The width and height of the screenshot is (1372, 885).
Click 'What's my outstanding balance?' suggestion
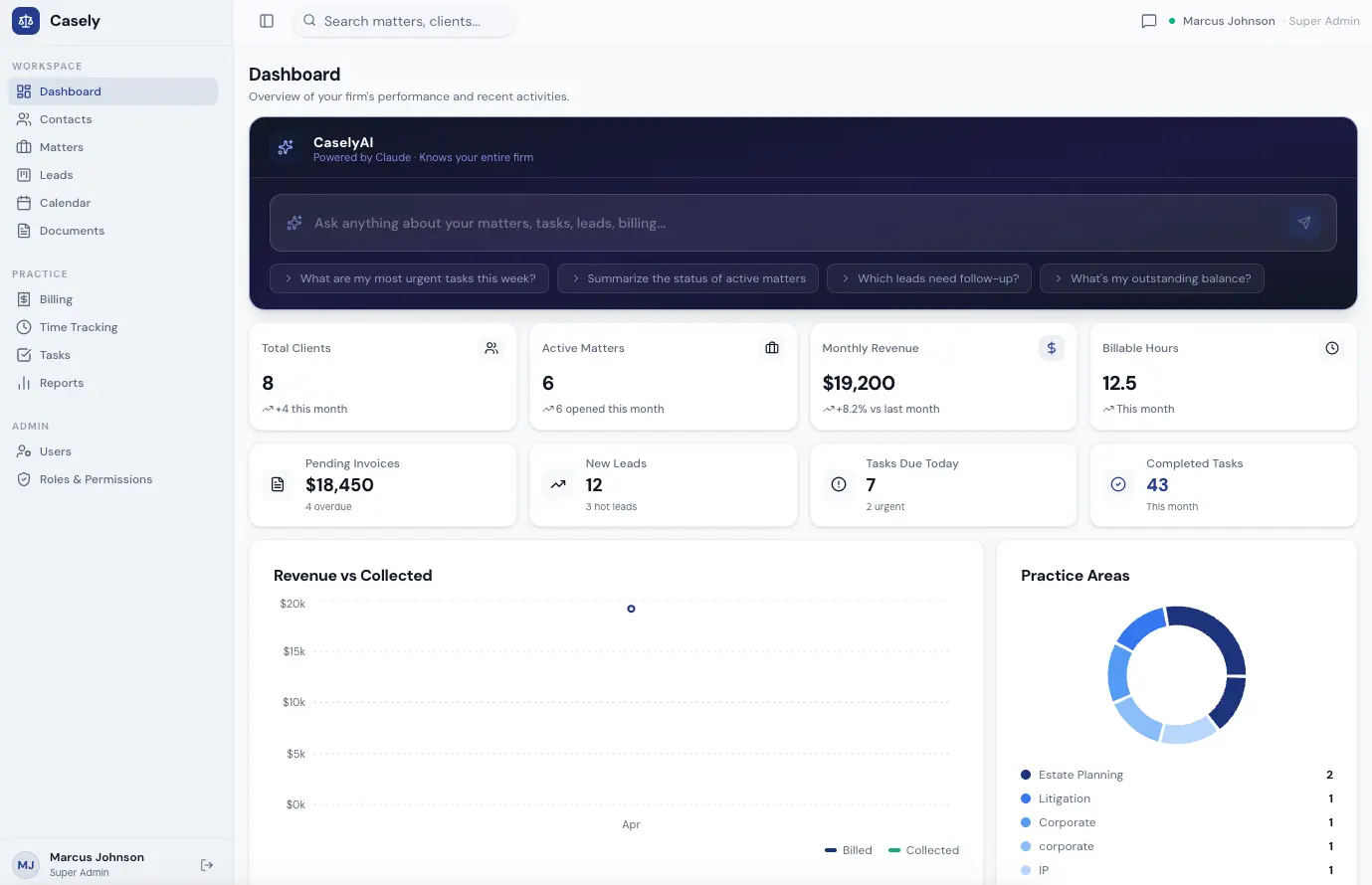[x=1152, y=278]
